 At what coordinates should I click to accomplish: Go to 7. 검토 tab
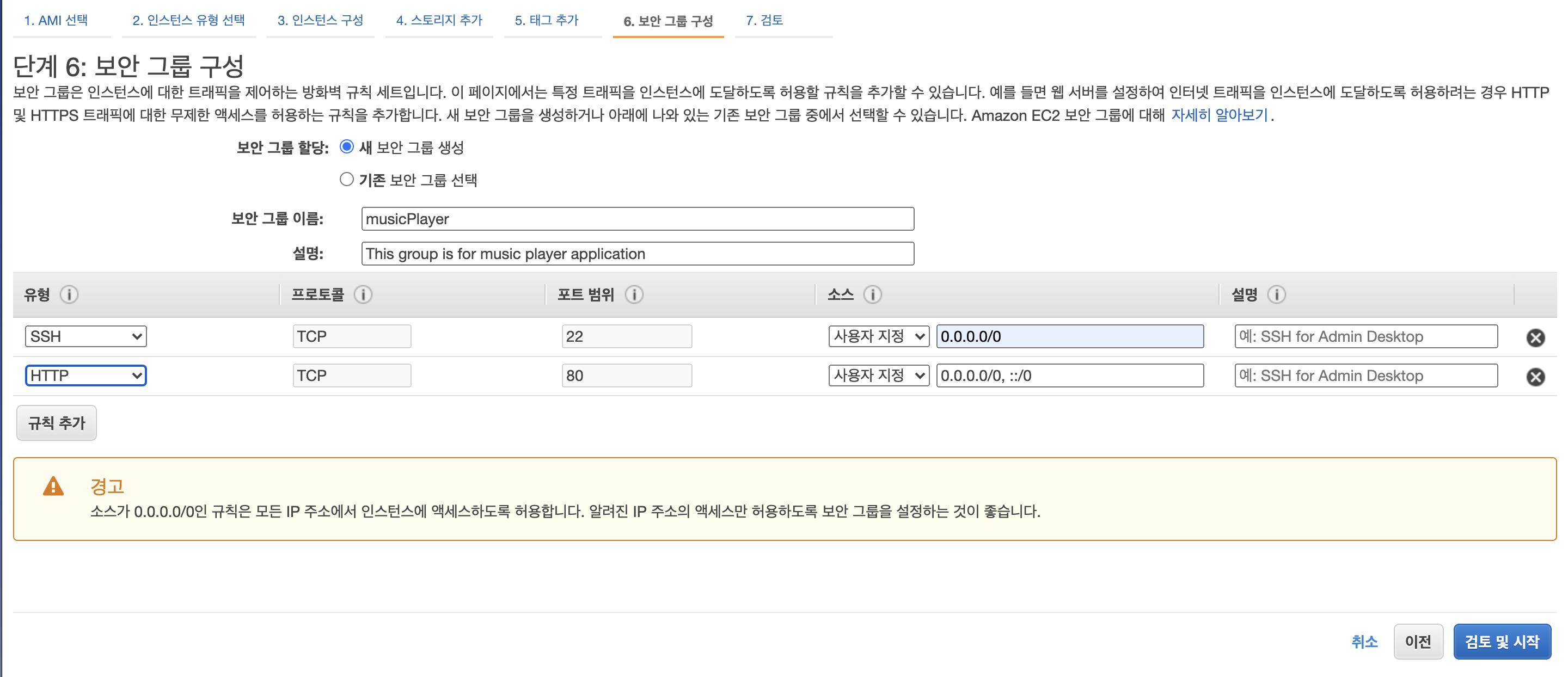(x=764, y=20)
